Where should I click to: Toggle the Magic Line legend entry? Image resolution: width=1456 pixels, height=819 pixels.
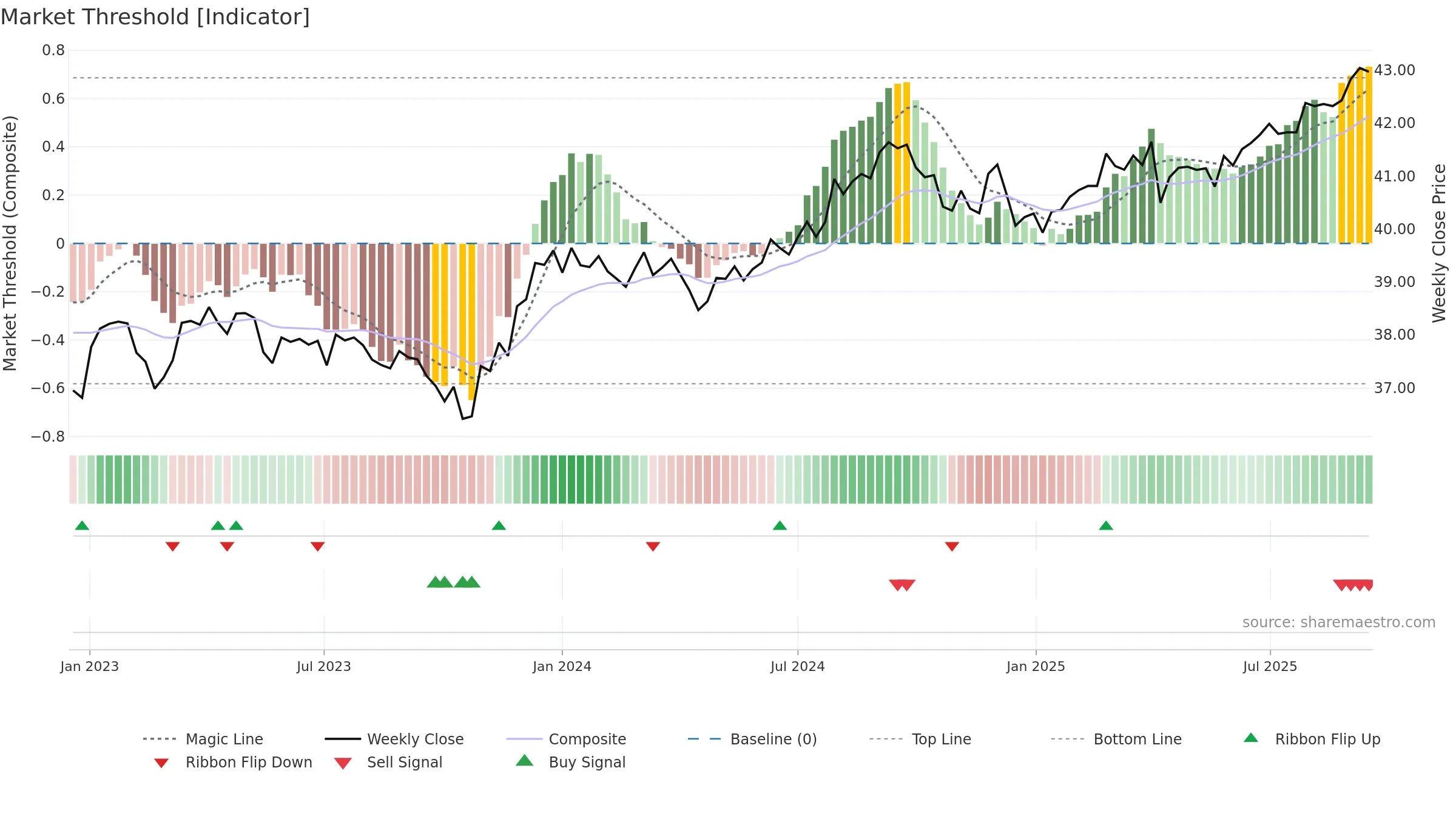pos(203,739)
